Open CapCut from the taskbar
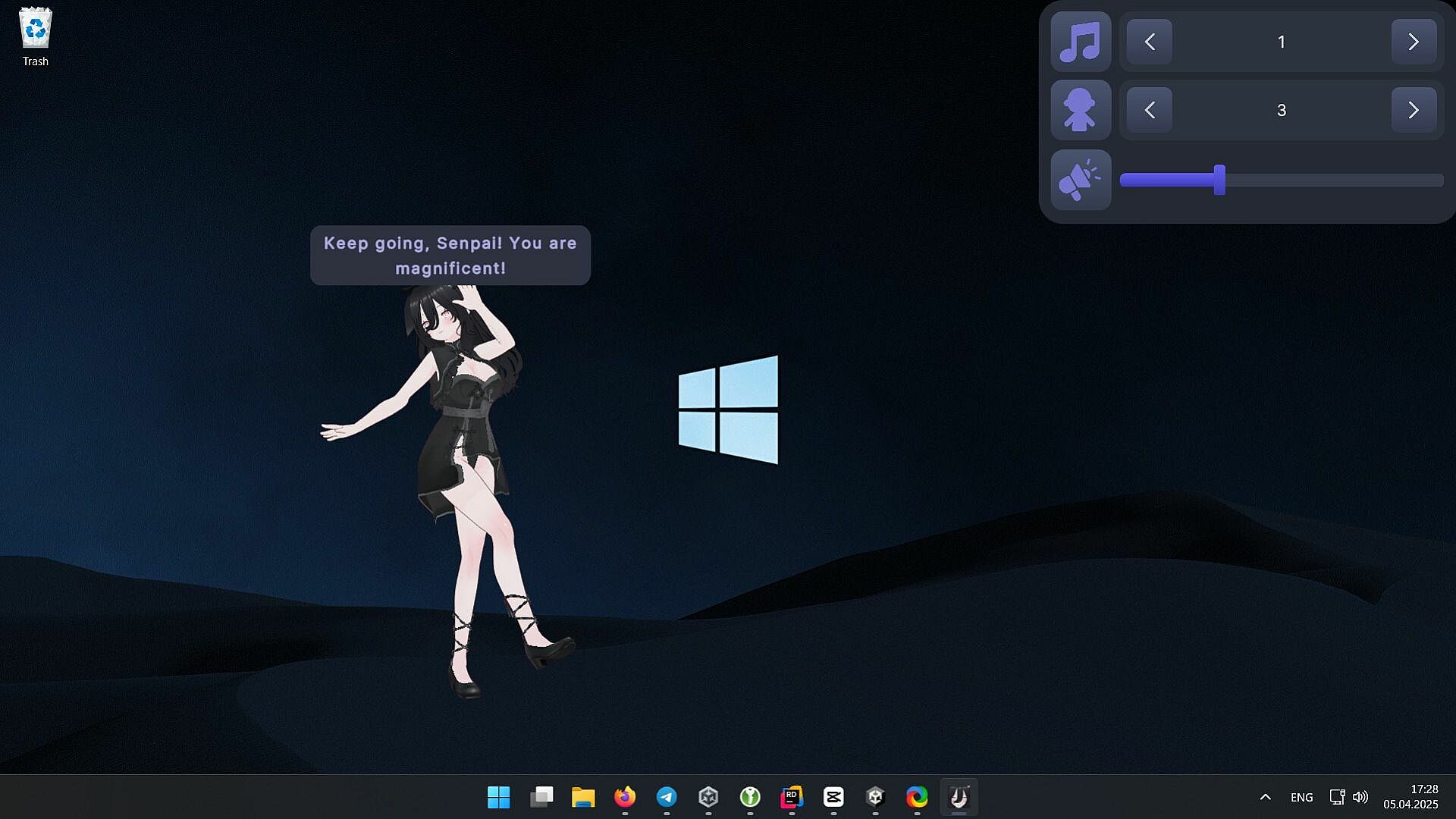 click(833, 797)
